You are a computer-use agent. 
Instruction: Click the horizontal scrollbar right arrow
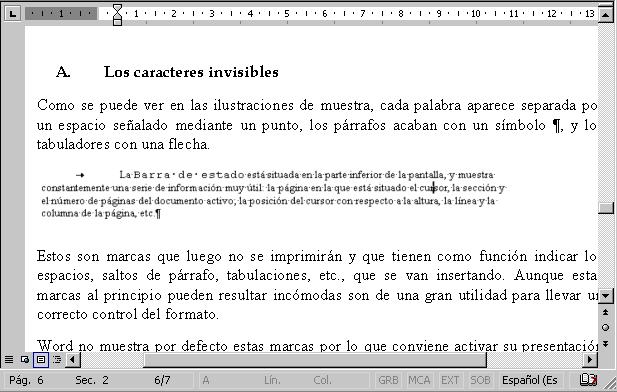(x=590, y=359)
